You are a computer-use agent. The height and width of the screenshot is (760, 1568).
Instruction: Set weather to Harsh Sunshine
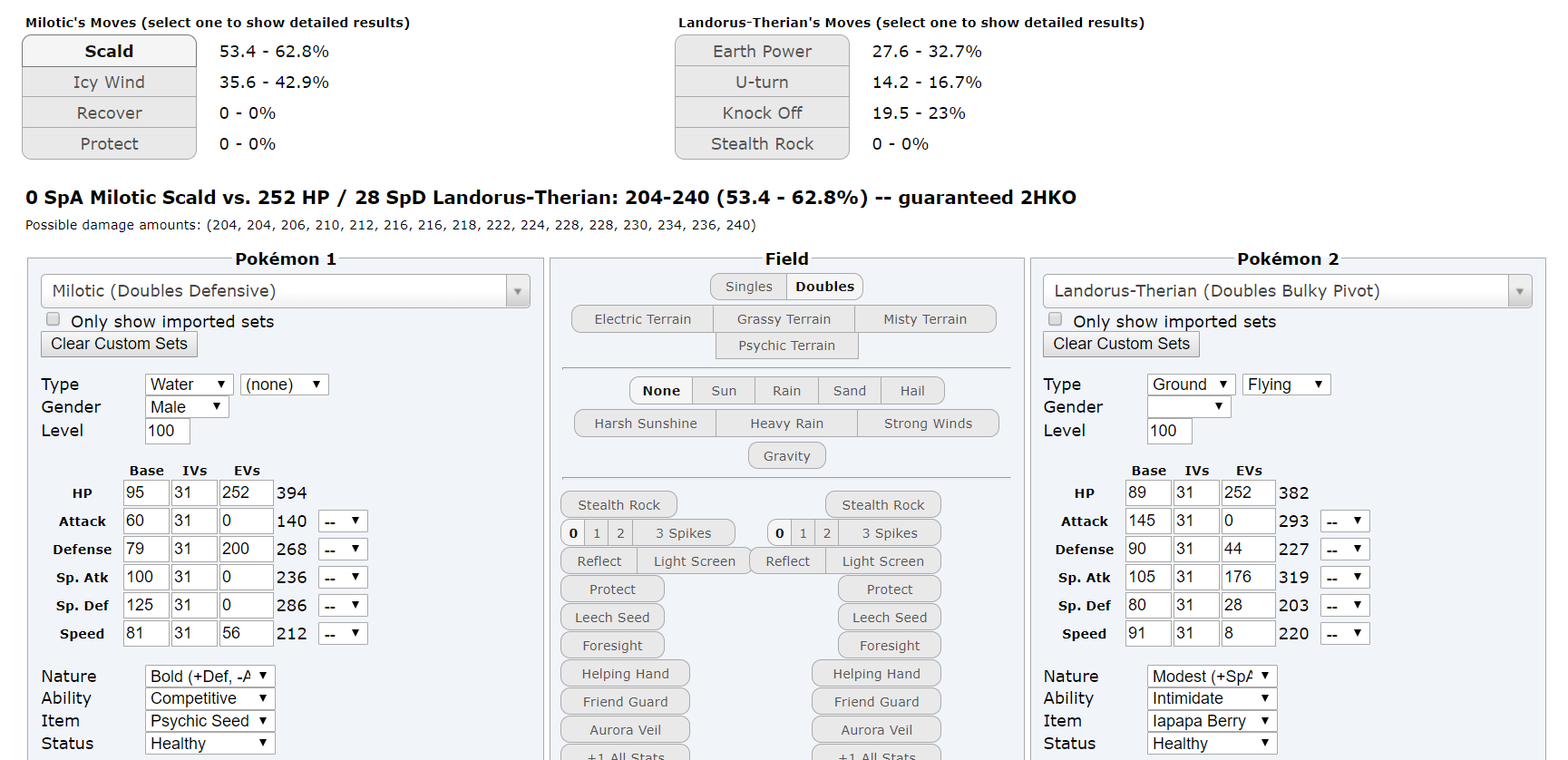click(646, 424)
